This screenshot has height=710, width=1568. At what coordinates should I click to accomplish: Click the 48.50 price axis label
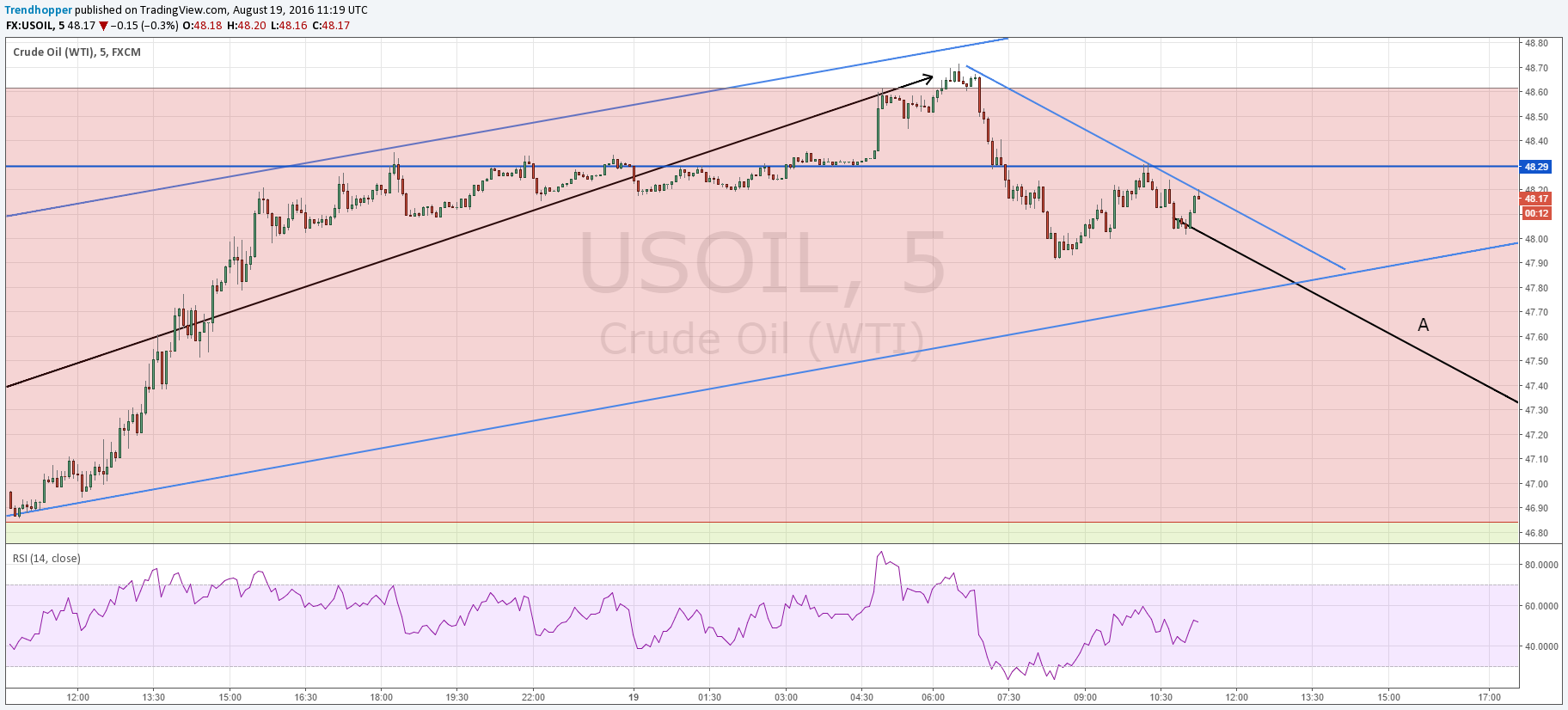point(1536,117)
